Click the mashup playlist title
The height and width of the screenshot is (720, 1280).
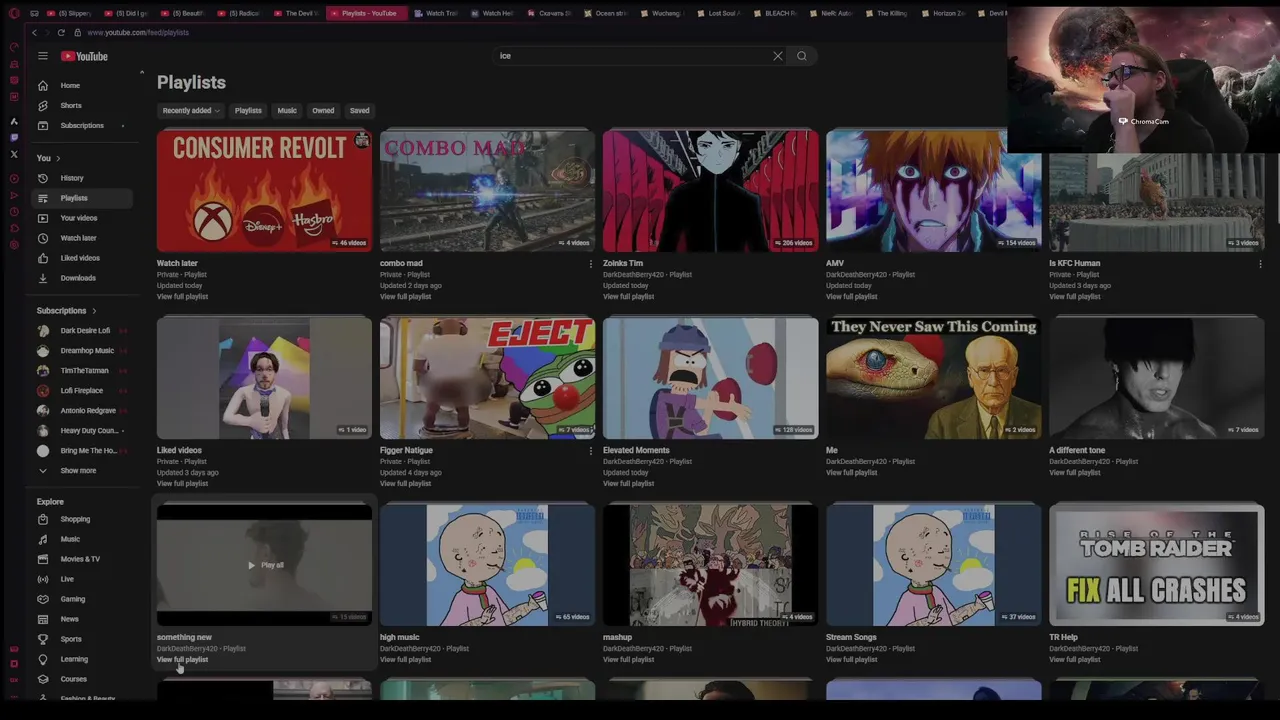(617, 638)
